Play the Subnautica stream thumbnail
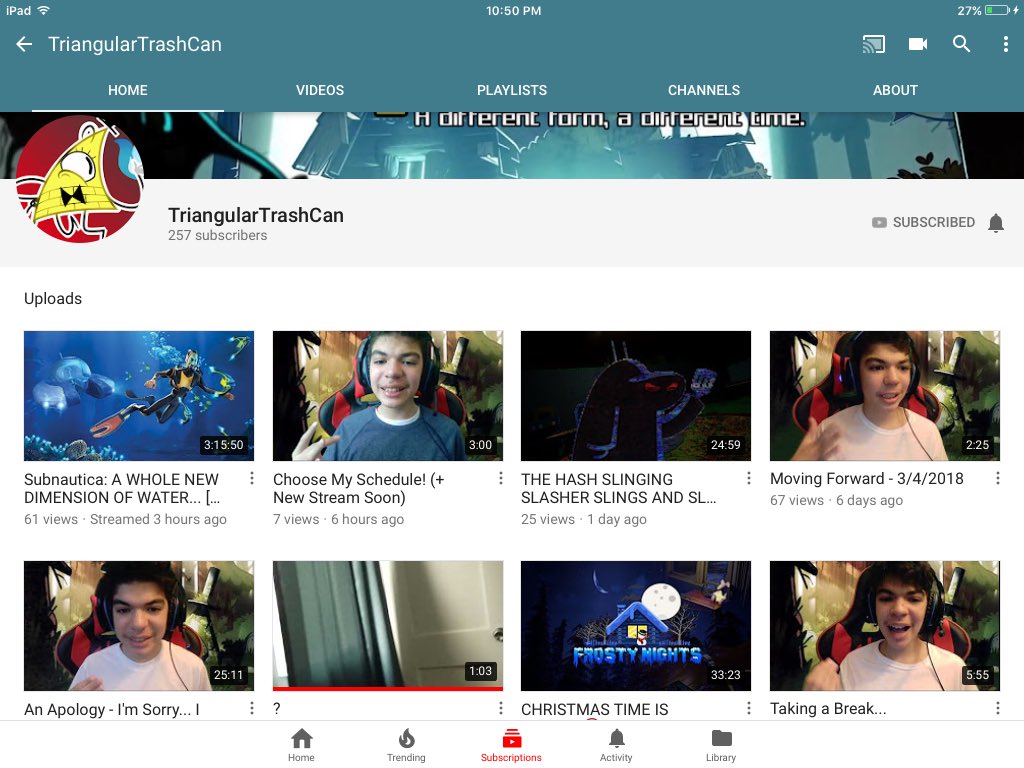 tap(139, 396)
